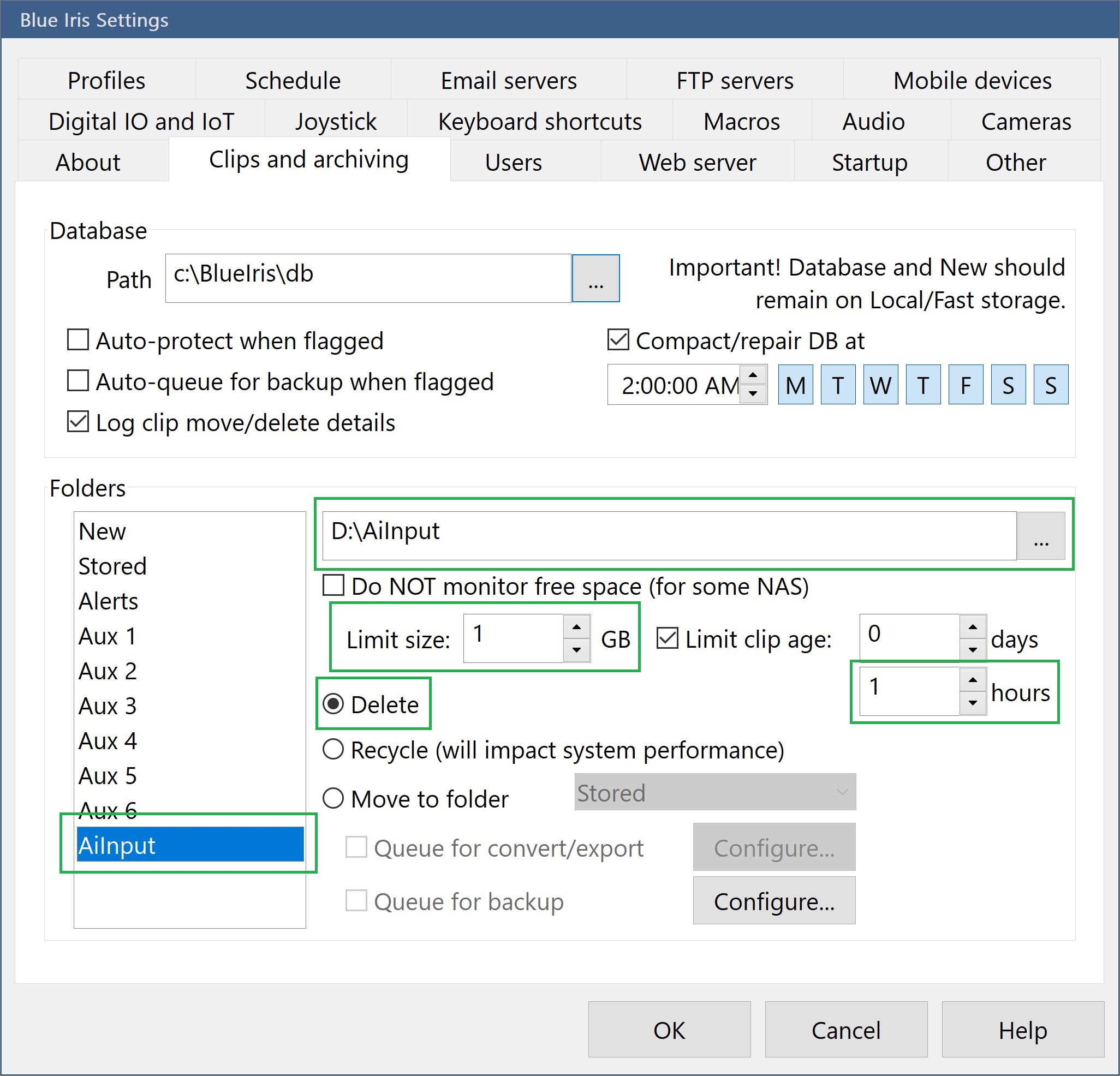Open the Macros tab
1120x1076 pixels.
pos(742,121)
